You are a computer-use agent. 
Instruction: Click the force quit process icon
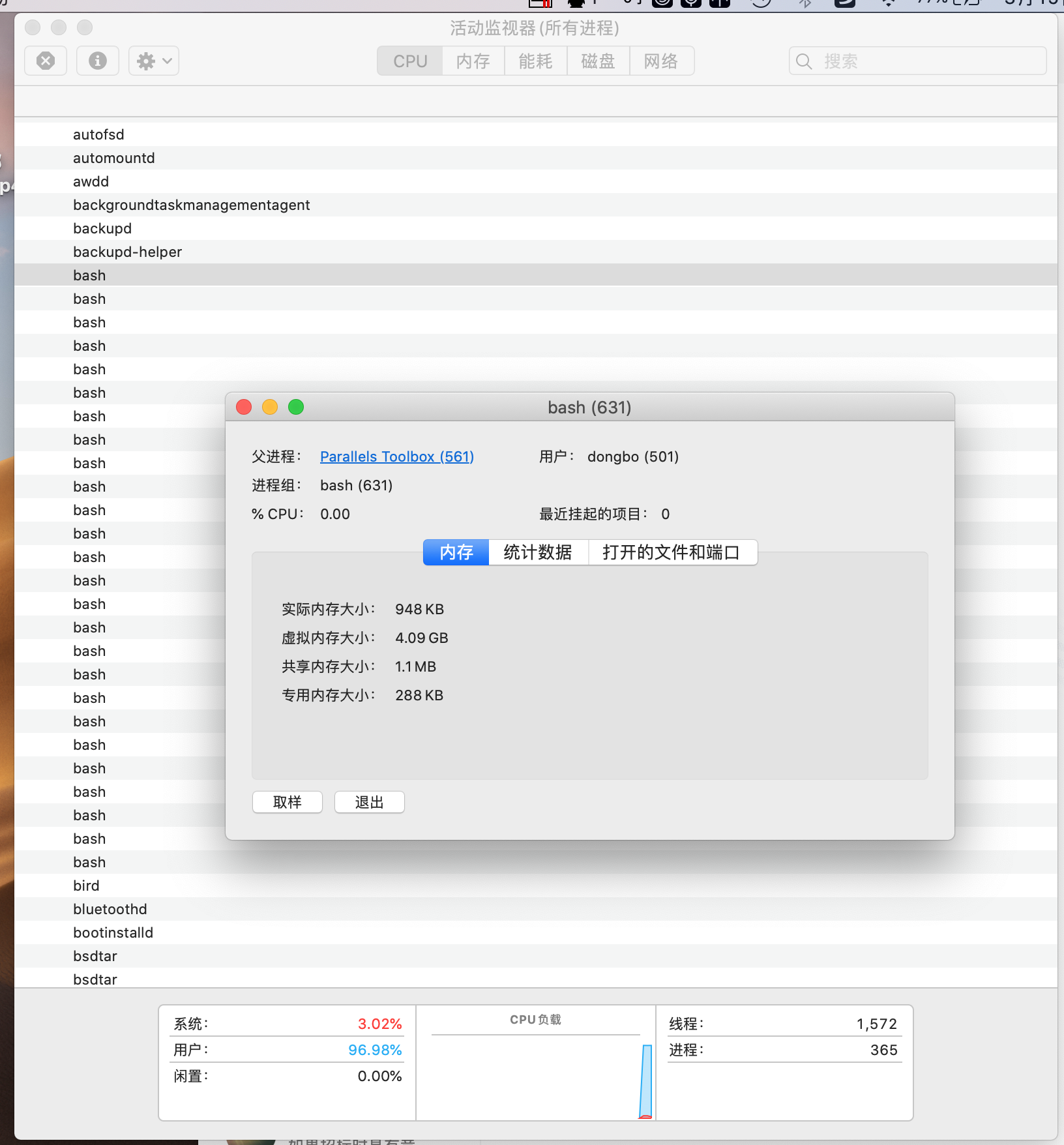(x=46, y=61)
